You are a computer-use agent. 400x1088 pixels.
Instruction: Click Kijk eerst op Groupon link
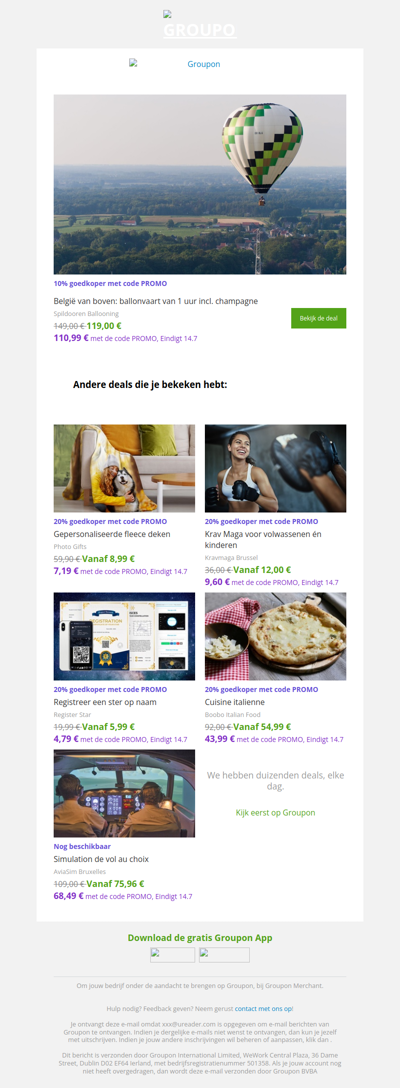tap(276, 813)
